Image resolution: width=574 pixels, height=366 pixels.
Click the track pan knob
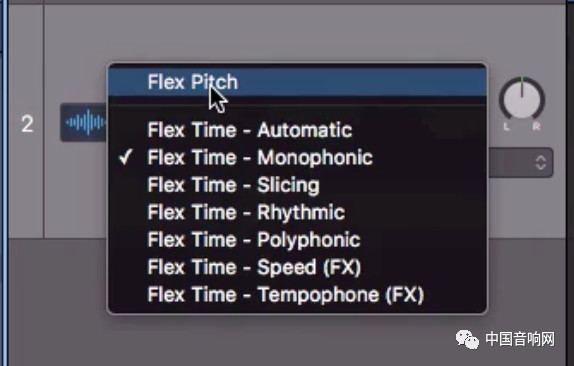(x=522, y=99)
